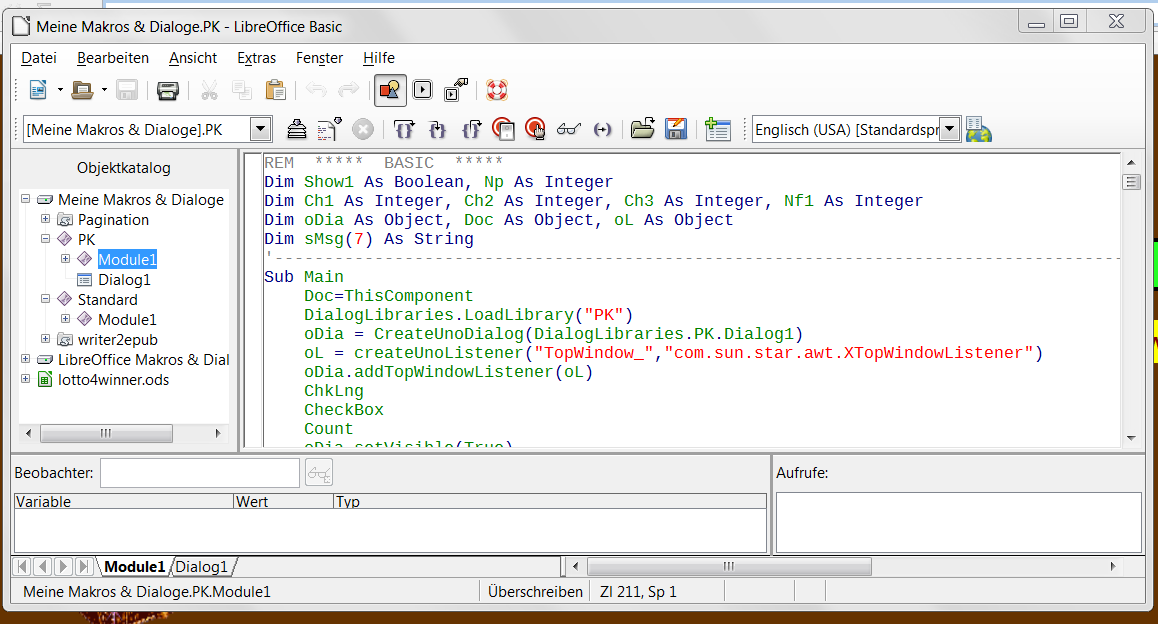This screenshot has height=624, width=1158.
Task: Click the Single Step debugging icon
Action: coord(403,129)
